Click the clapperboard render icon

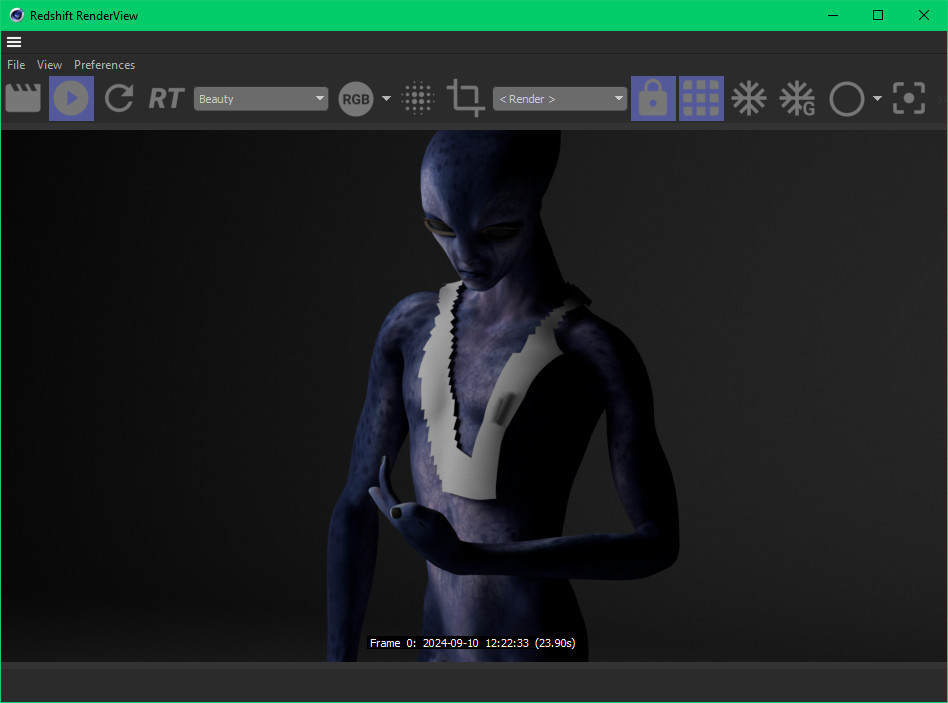point(23,98)
